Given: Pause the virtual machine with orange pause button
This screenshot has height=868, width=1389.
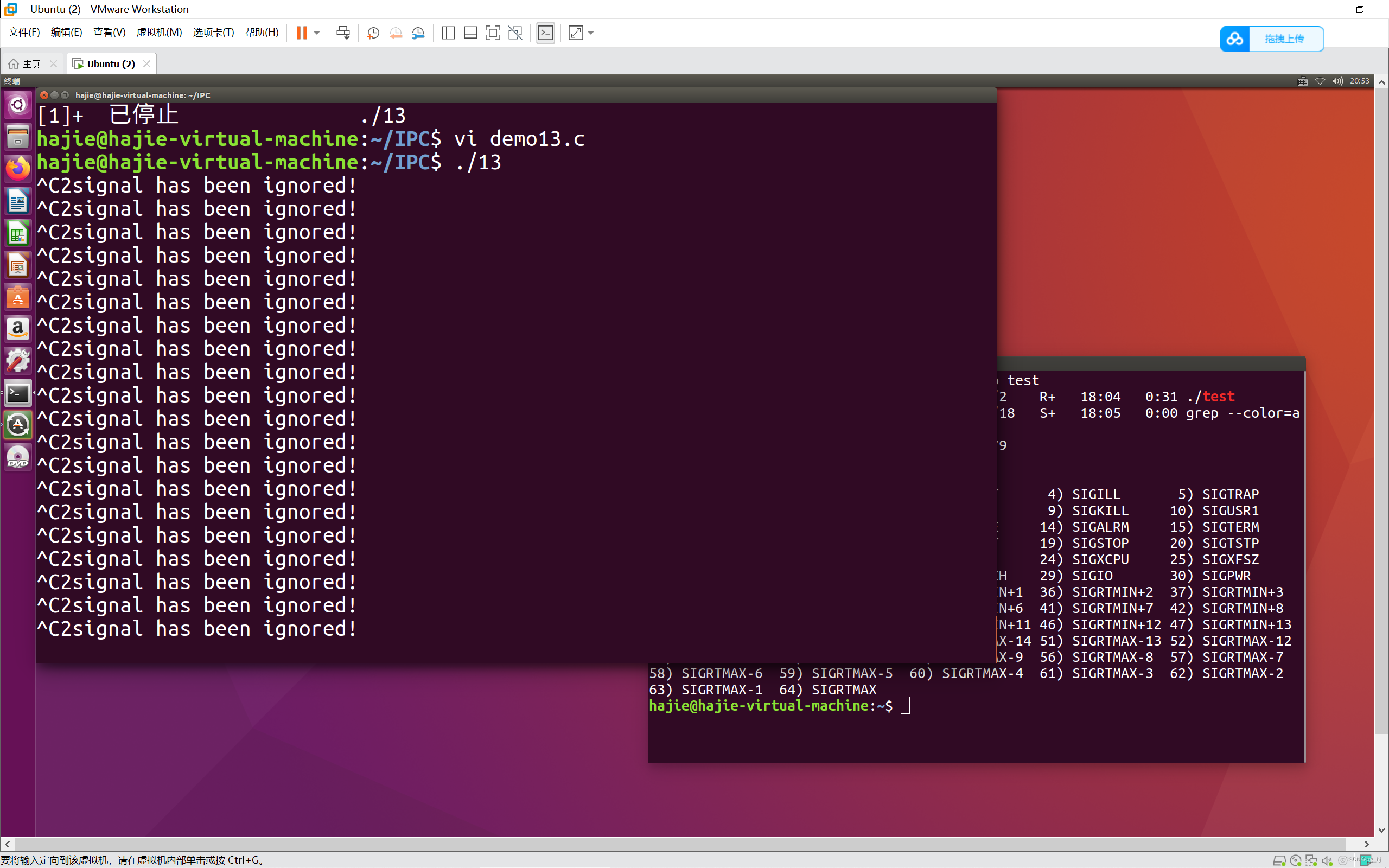Looking at the screenshot, I should click(x=302, y=33).
